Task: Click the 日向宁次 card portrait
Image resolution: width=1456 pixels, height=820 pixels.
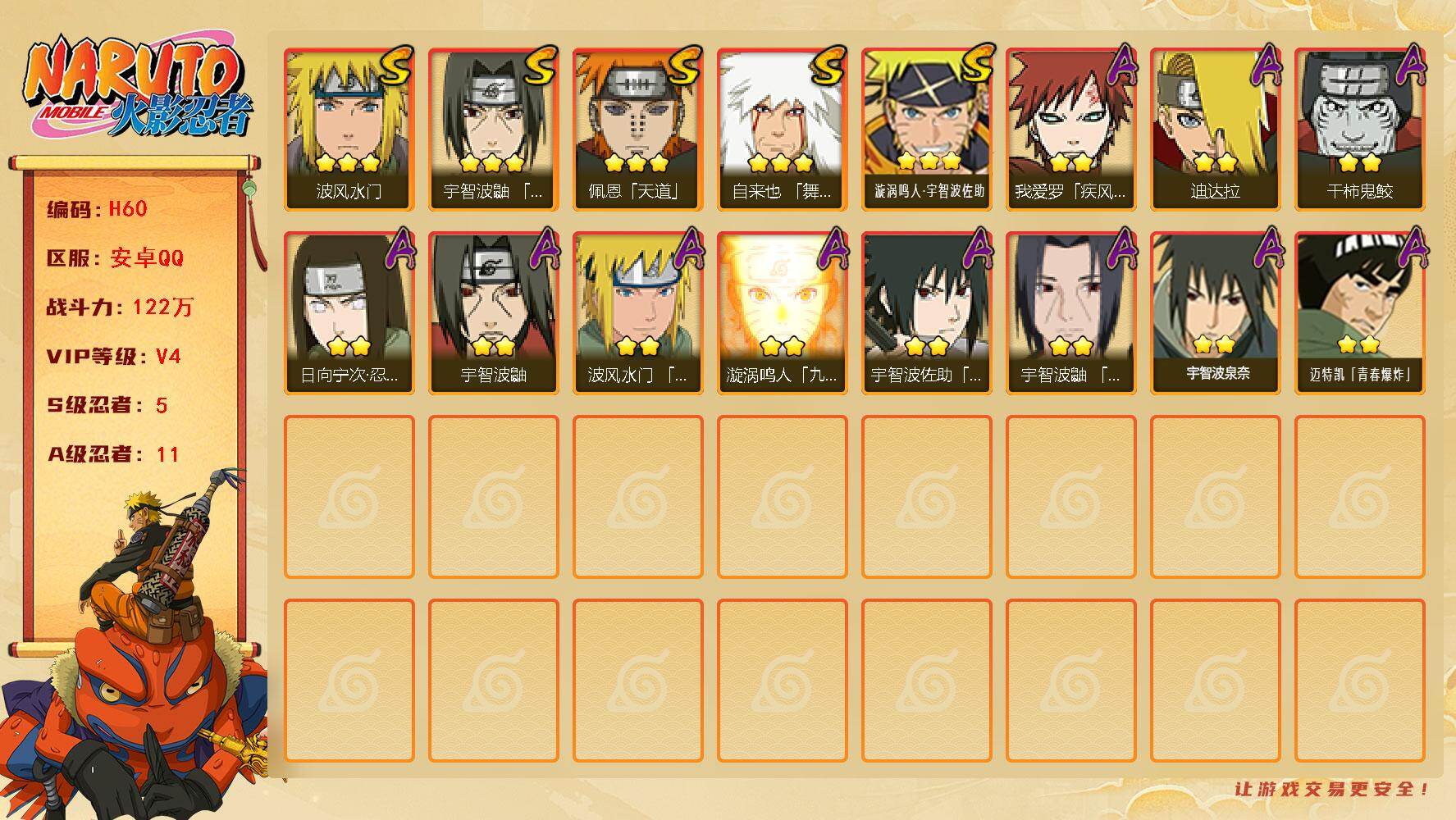Action: [x=349, y=313]
